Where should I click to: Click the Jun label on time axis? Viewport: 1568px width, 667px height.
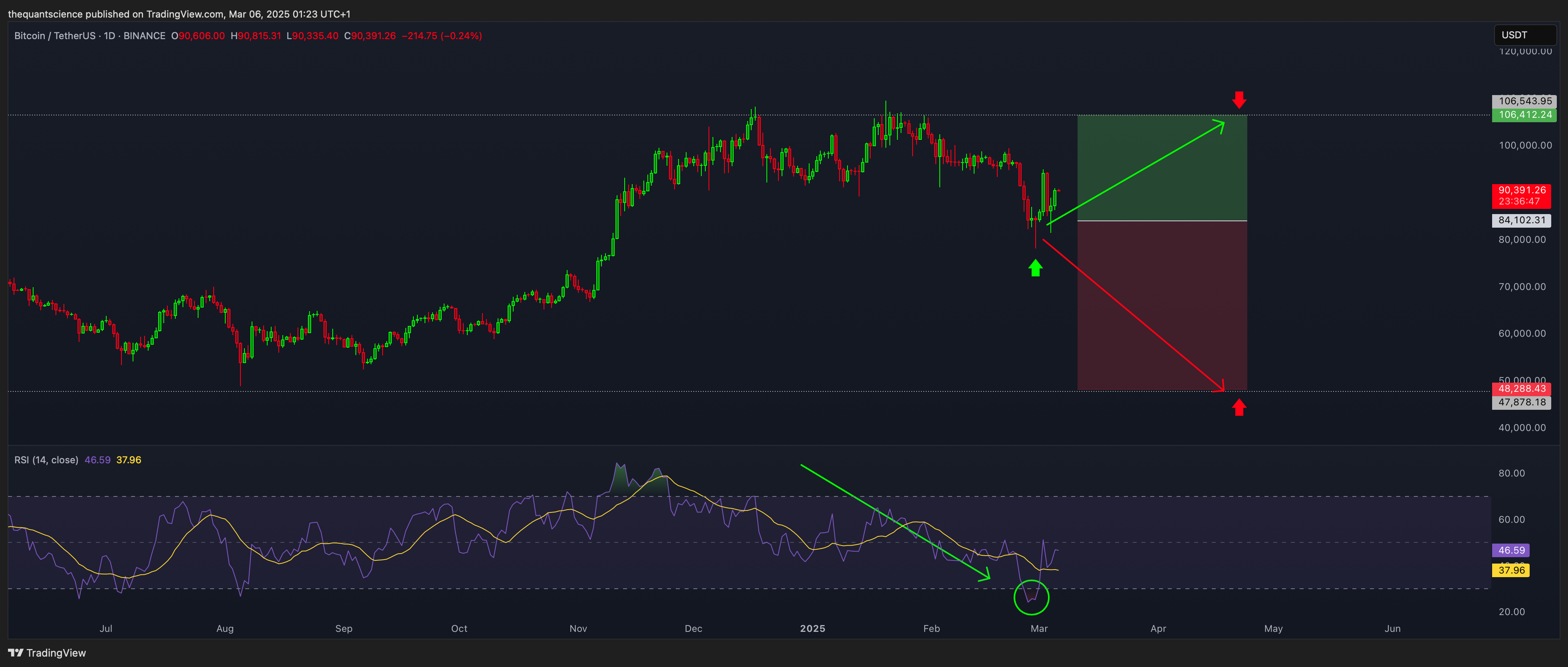pos(1393,629)
